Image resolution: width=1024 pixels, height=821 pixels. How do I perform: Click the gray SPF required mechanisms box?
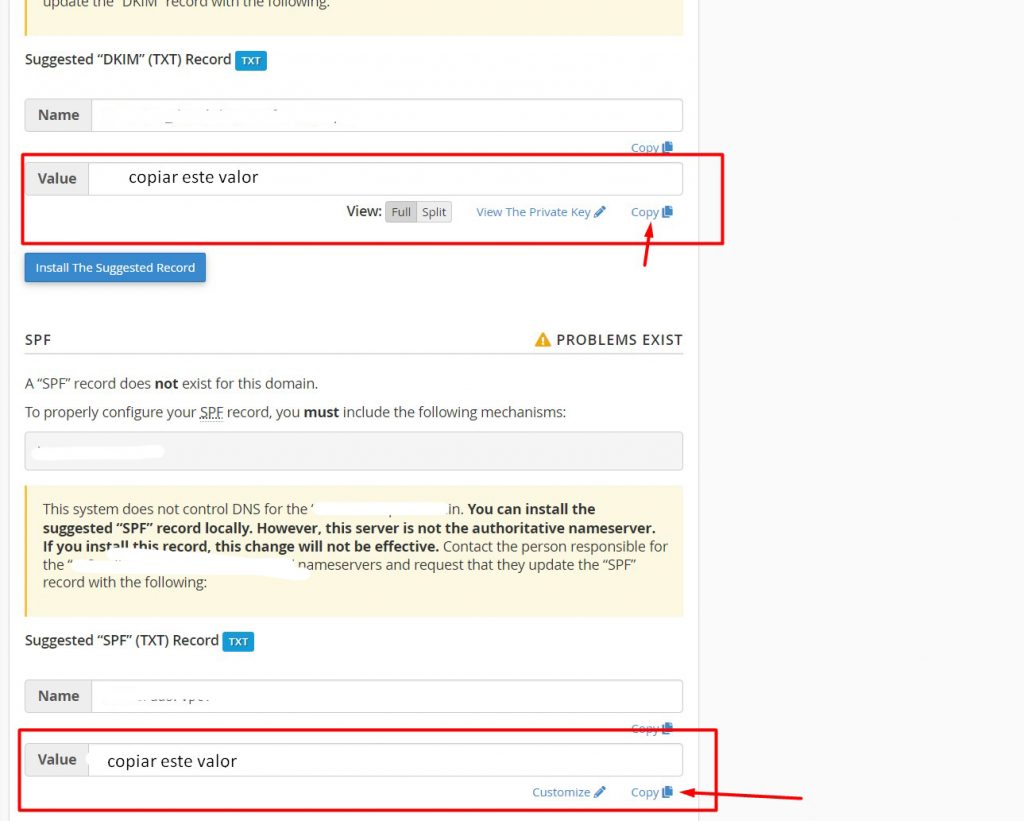pyautogui.click(x=353, y=451)
